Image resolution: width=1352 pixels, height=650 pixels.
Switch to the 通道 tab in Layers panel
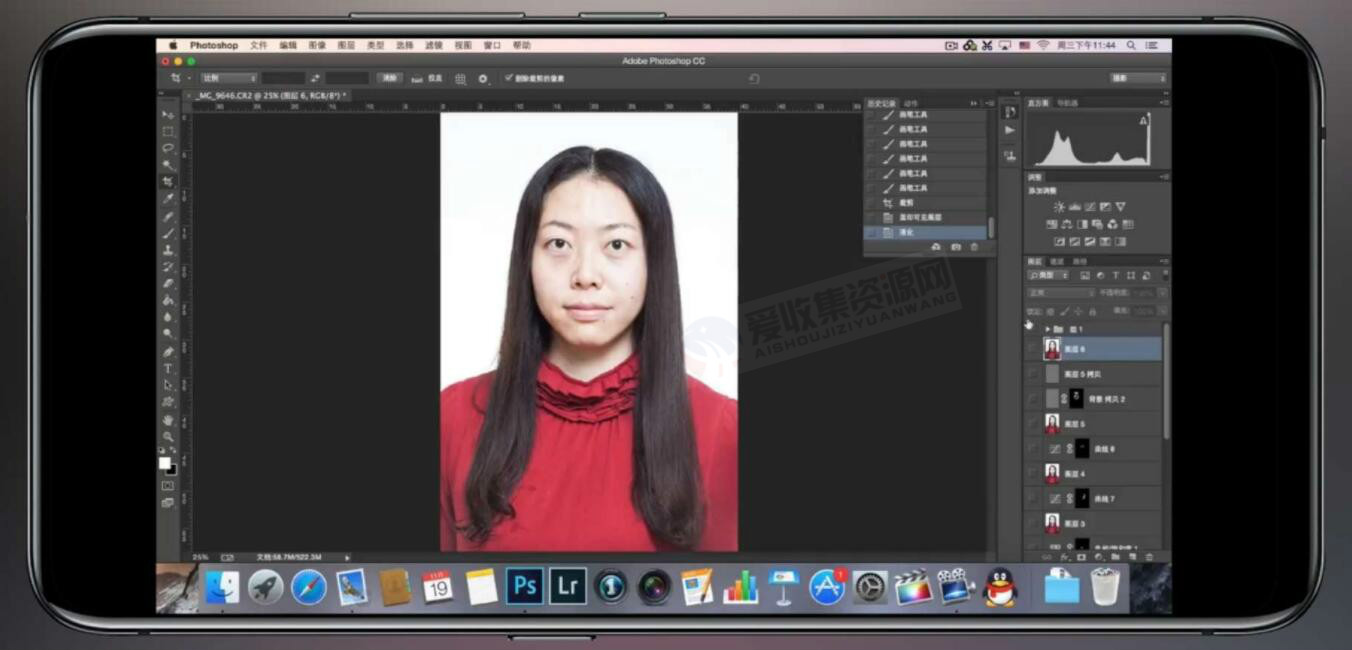pos(1059,259)
